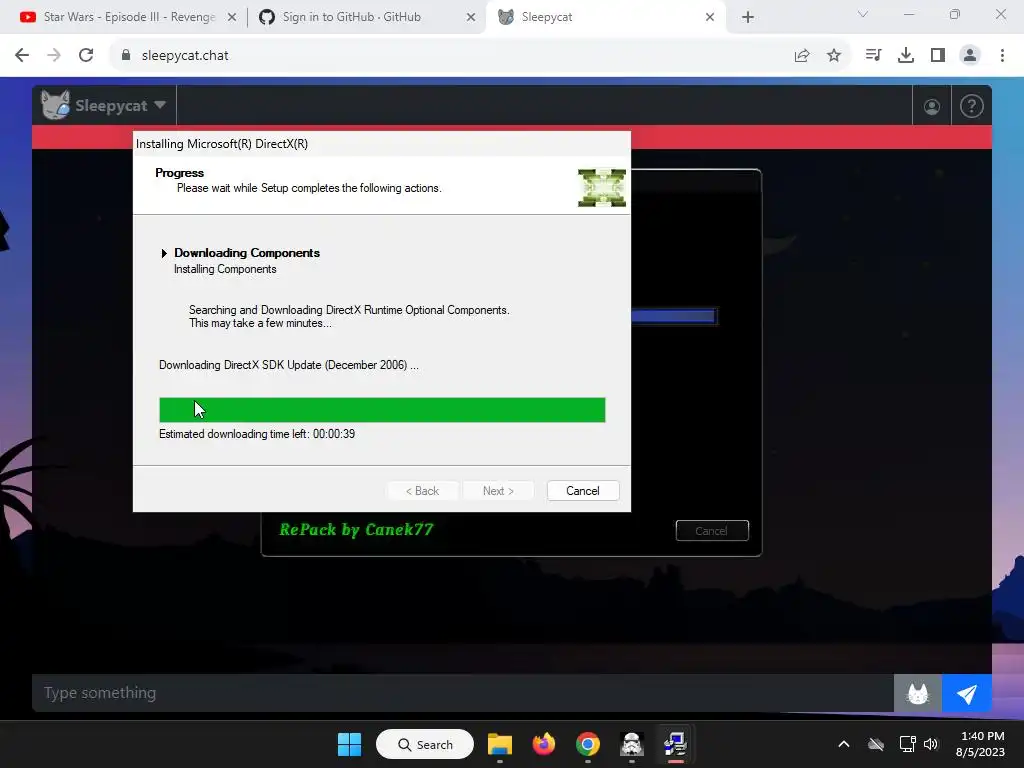Open network status tray icon

tap(907, 744)
